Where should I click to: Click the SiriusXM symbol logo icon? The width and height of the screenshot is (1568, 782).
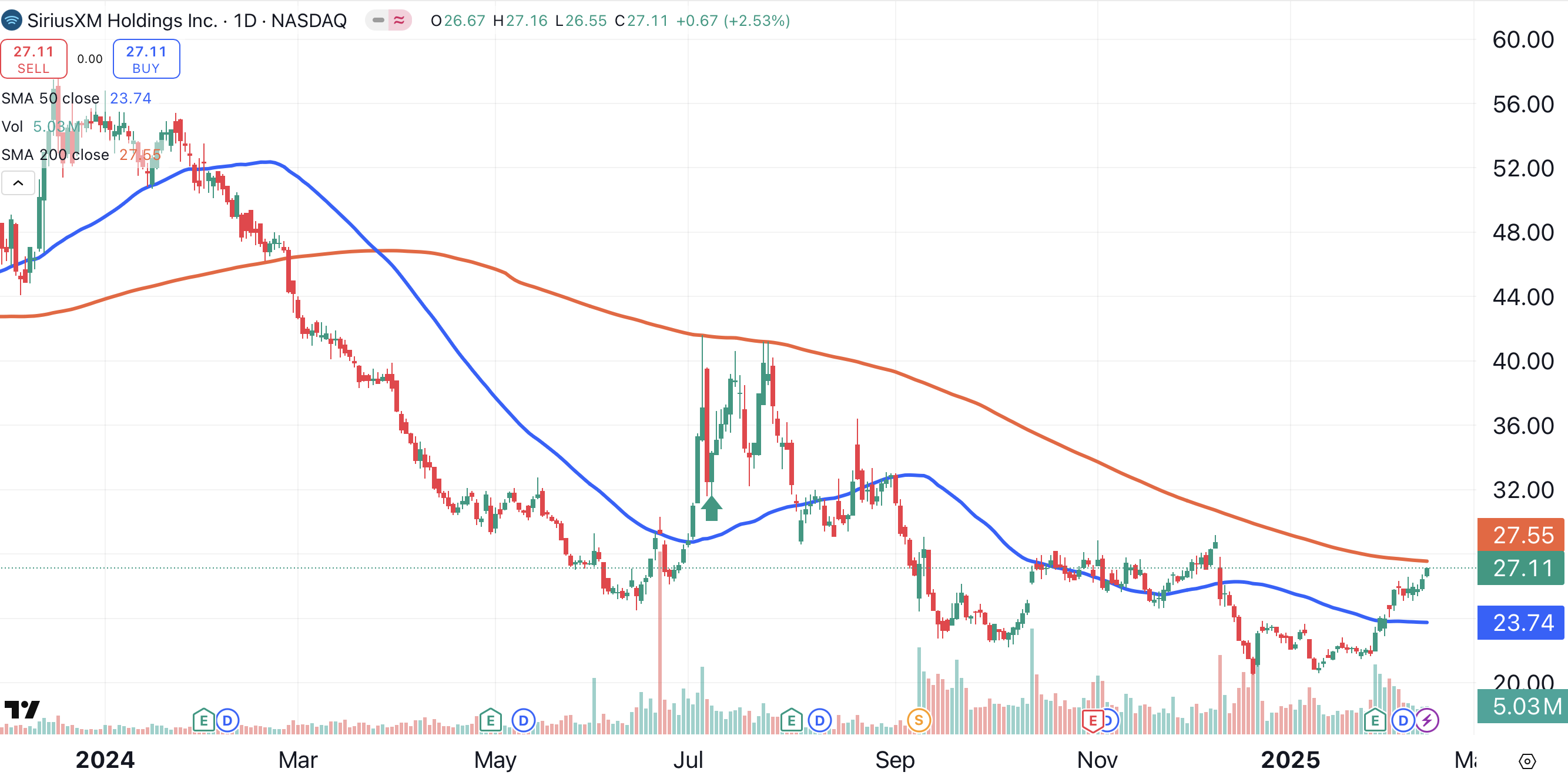pyautogui.click(x=12, y=20)
